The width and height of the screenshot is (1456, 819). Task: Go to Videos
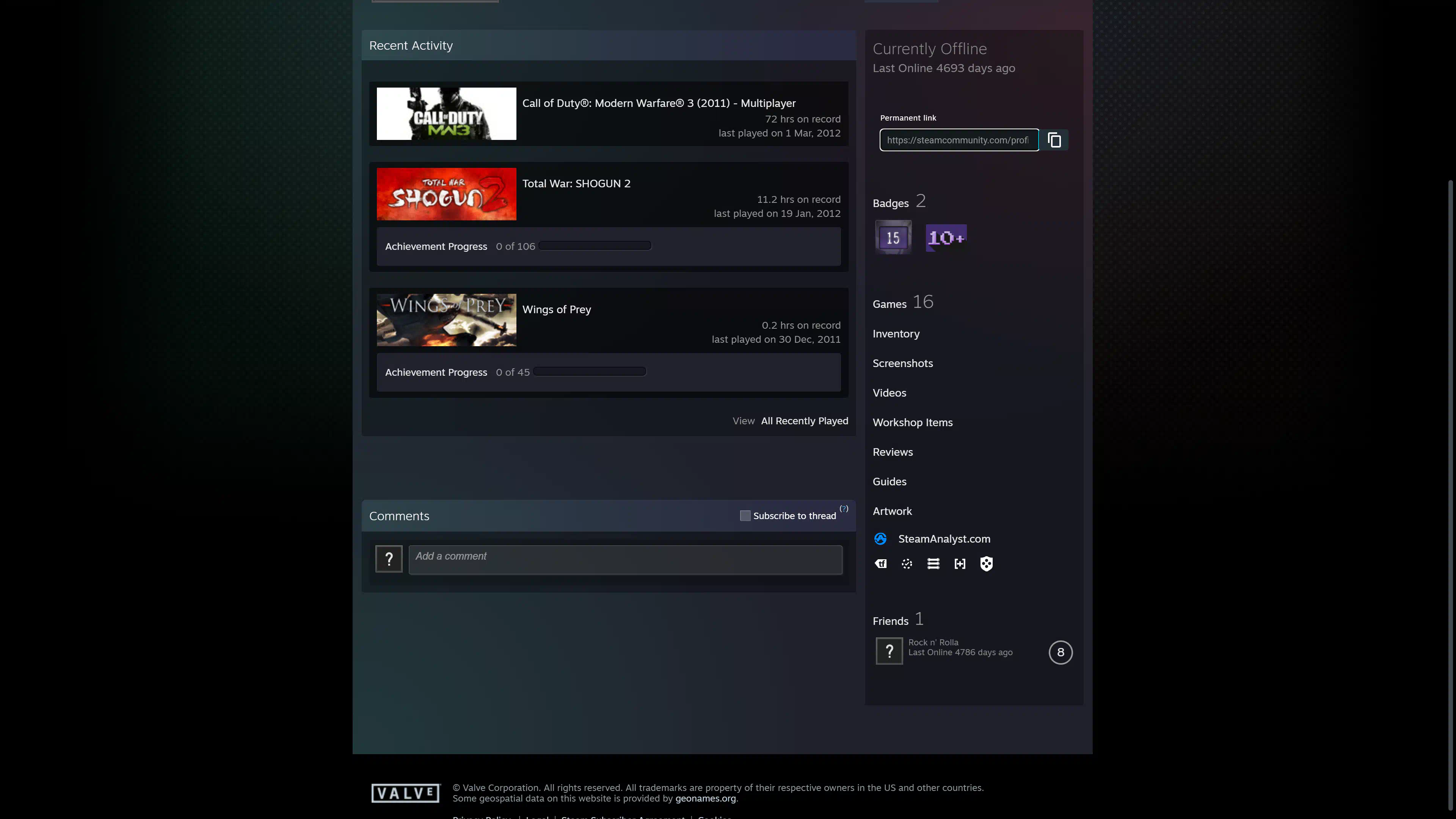pos(889,393)
